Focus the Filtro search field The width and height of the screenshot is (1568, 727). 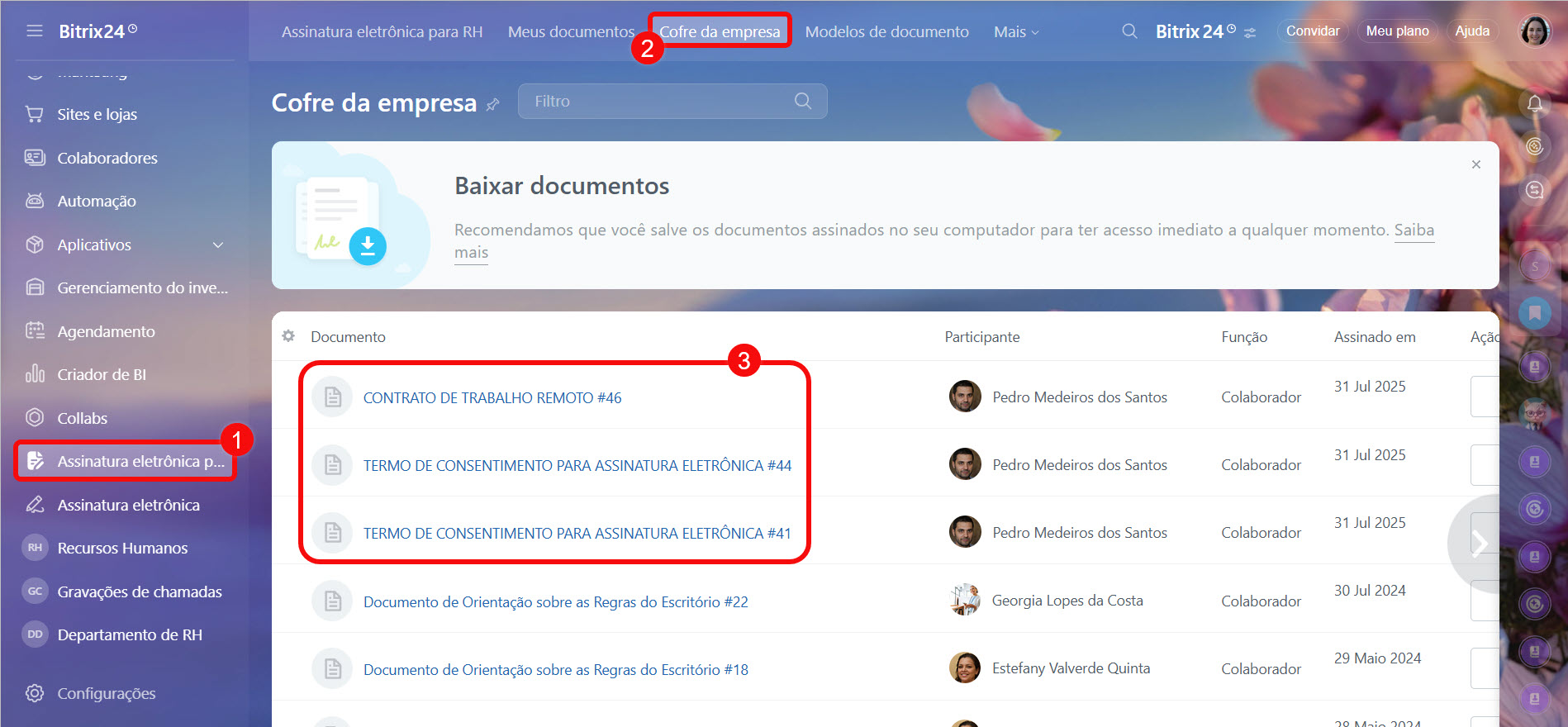click(672, 101)
